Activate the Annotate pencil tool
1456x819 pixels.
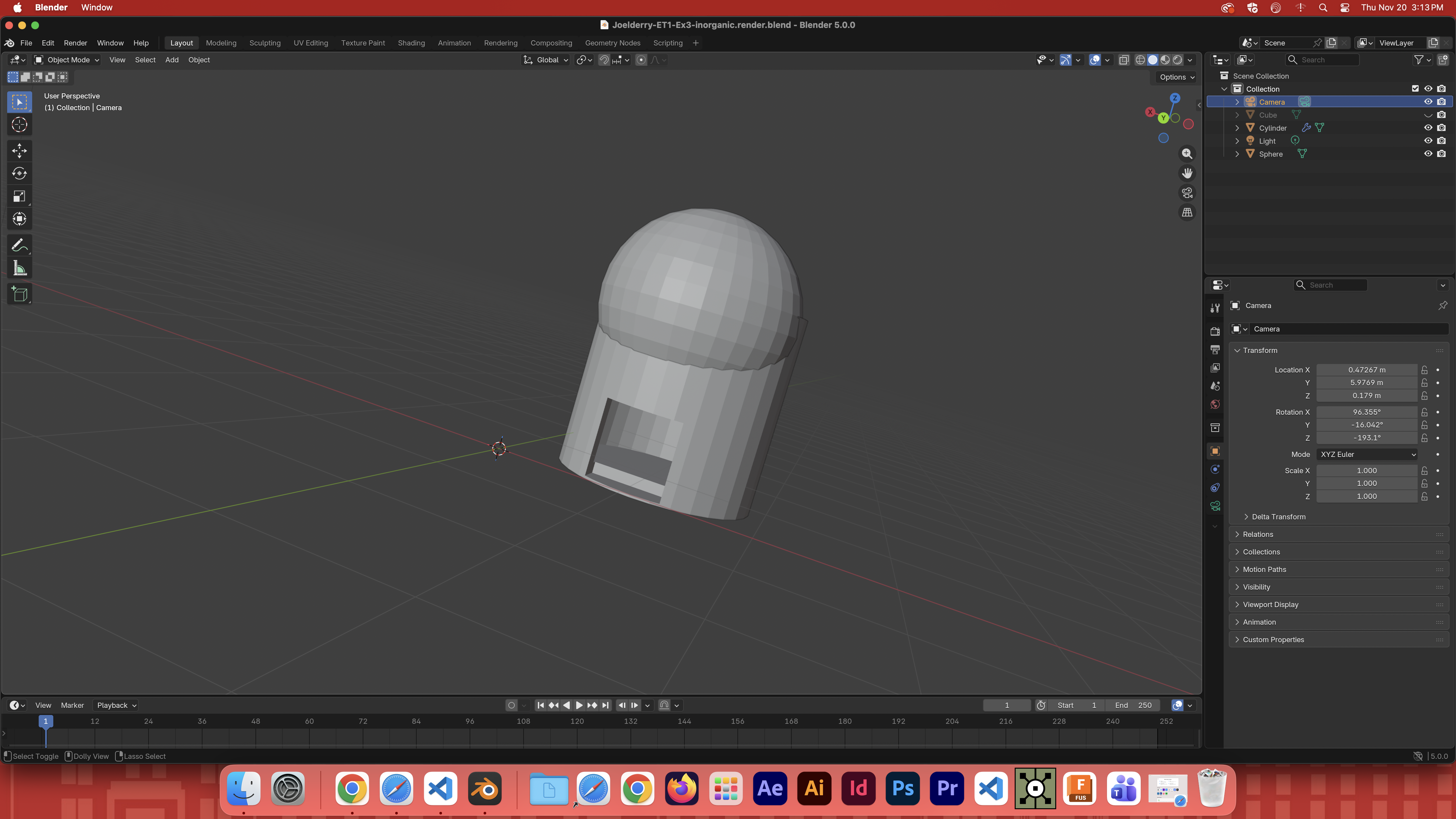[19, 245]
